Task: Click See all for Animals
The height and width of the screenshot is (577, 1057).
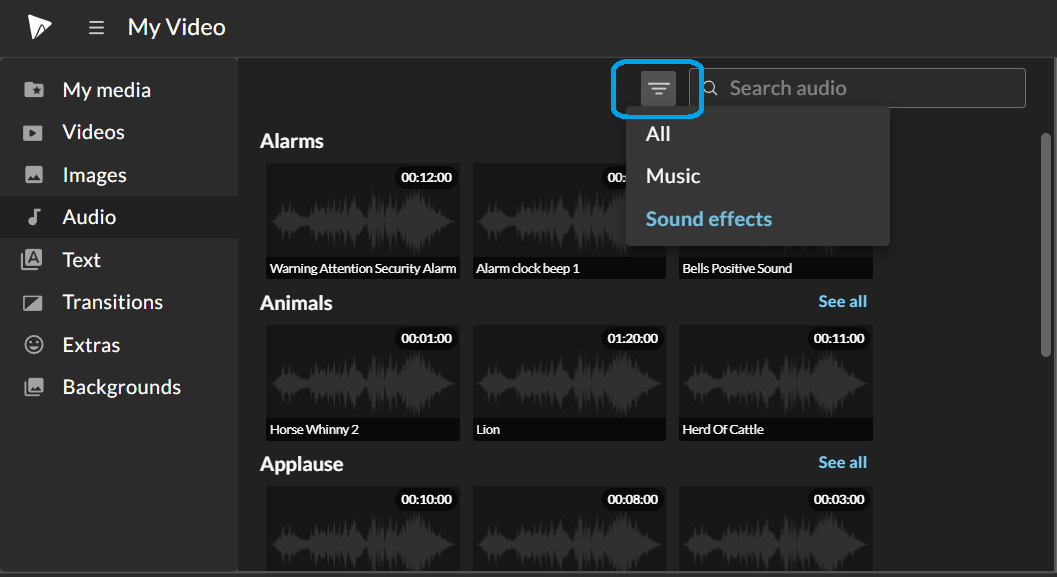Action: point(842,301)
